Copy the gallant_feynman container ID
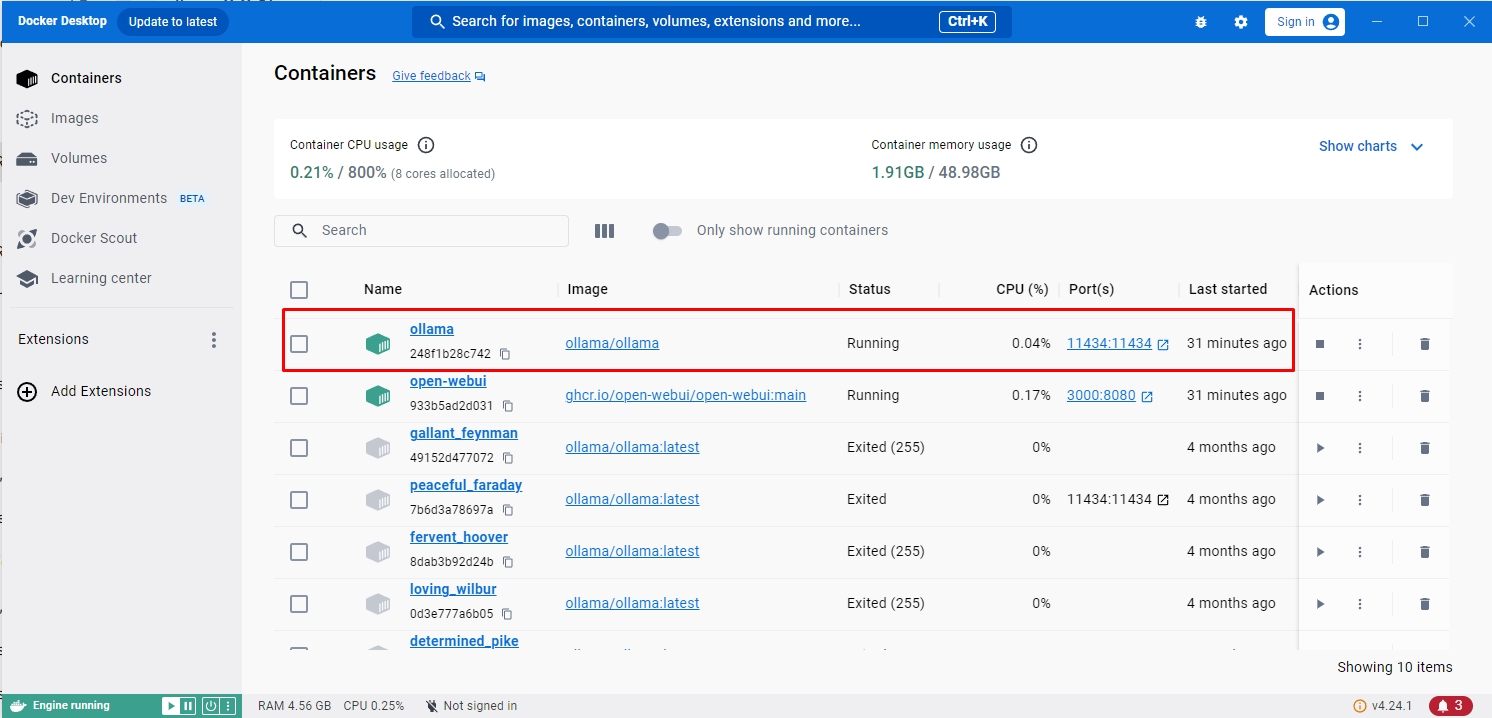 click(x=508, y=458)
